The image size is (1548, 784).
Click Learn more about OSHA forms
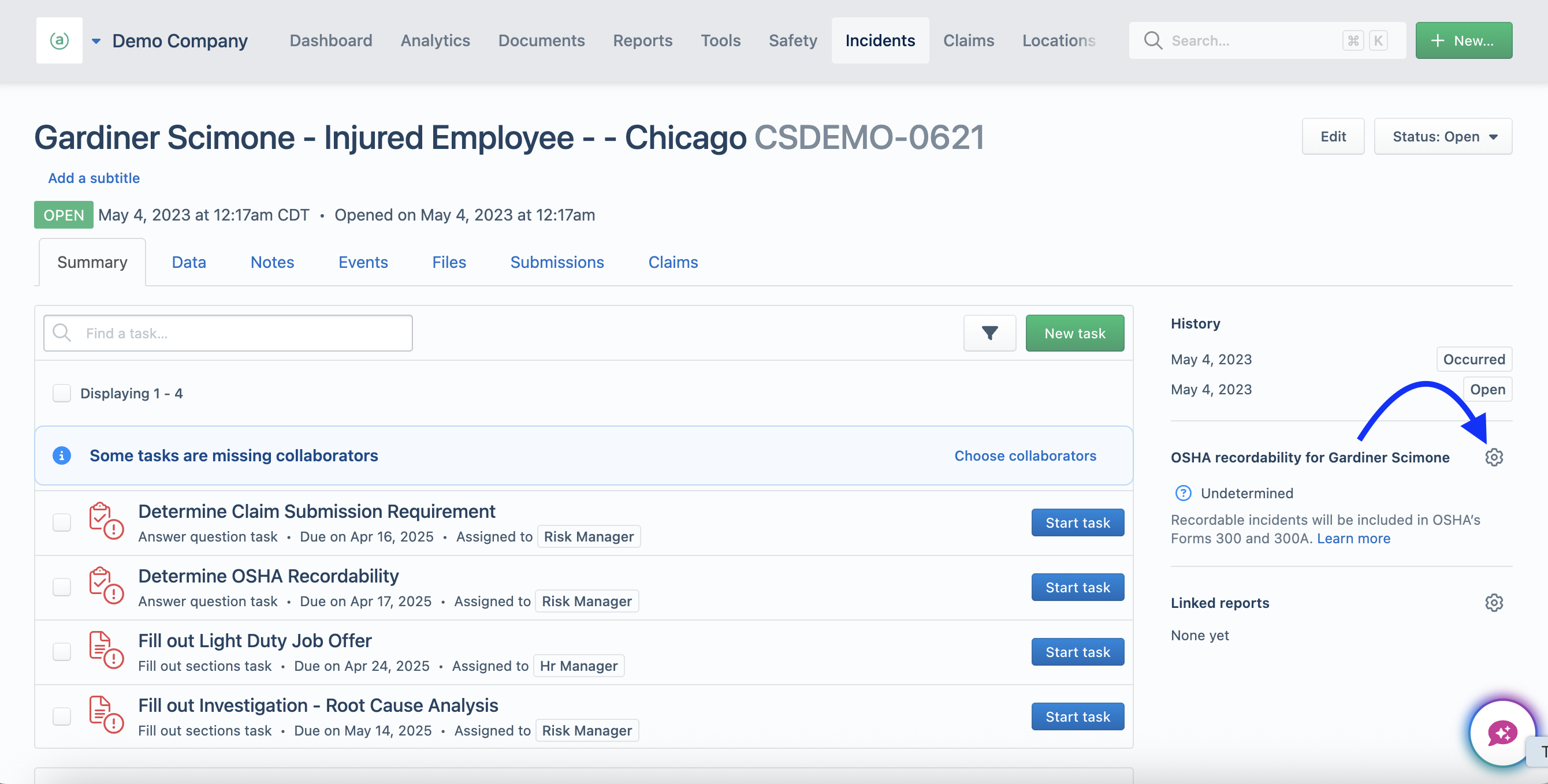[x=1353, y=538]
